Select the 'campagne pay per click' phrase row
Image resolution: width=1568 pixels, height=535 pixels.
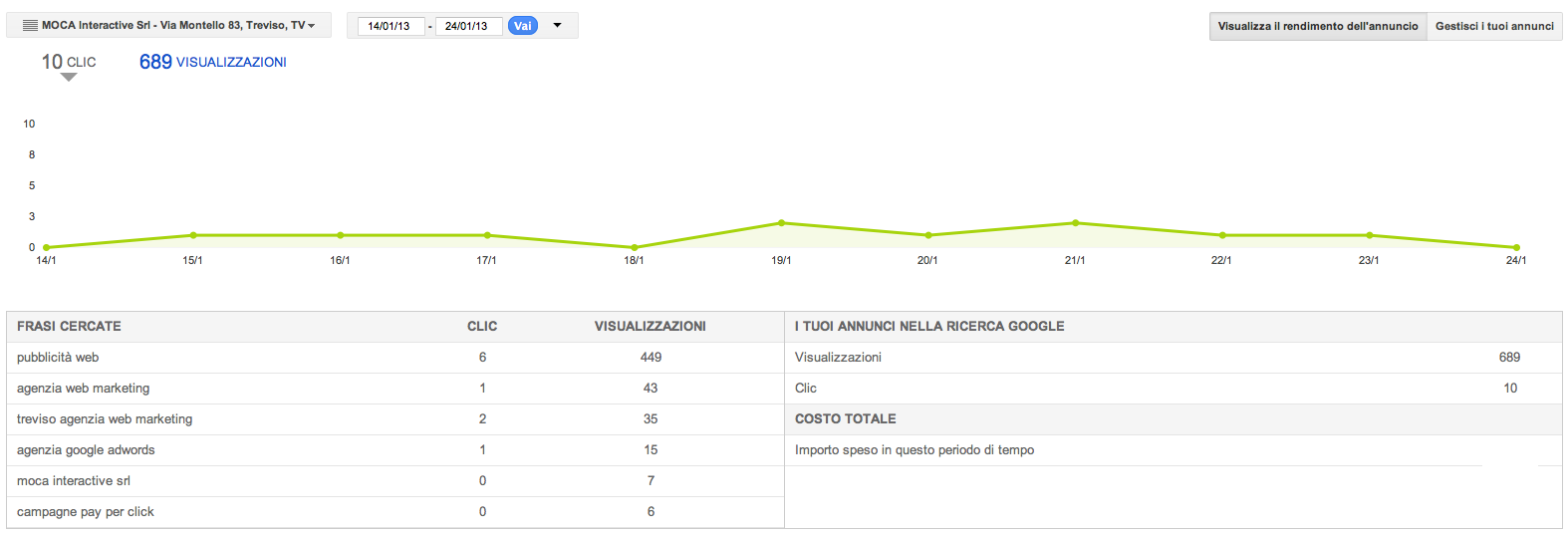(x=395, y=512)
